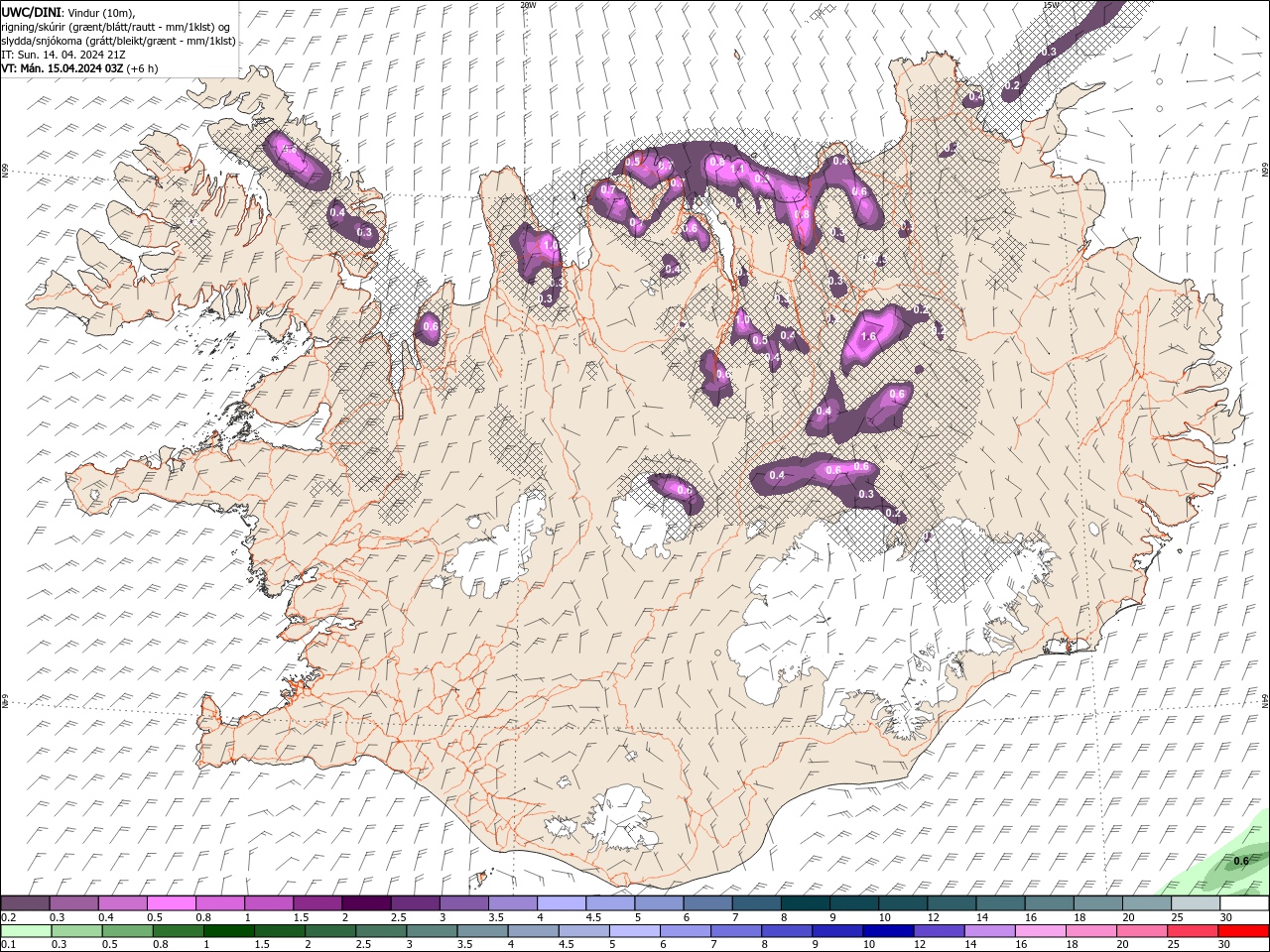Click the rain legend swatch between 10 and 12

point(888,930)
